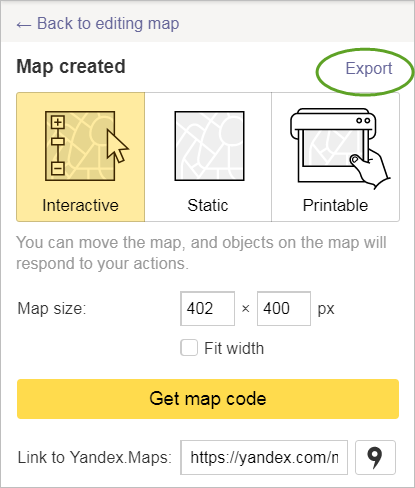Choose the Interactive map type label
The height and width of the screenshot is (488, 415).
point(80,205)
